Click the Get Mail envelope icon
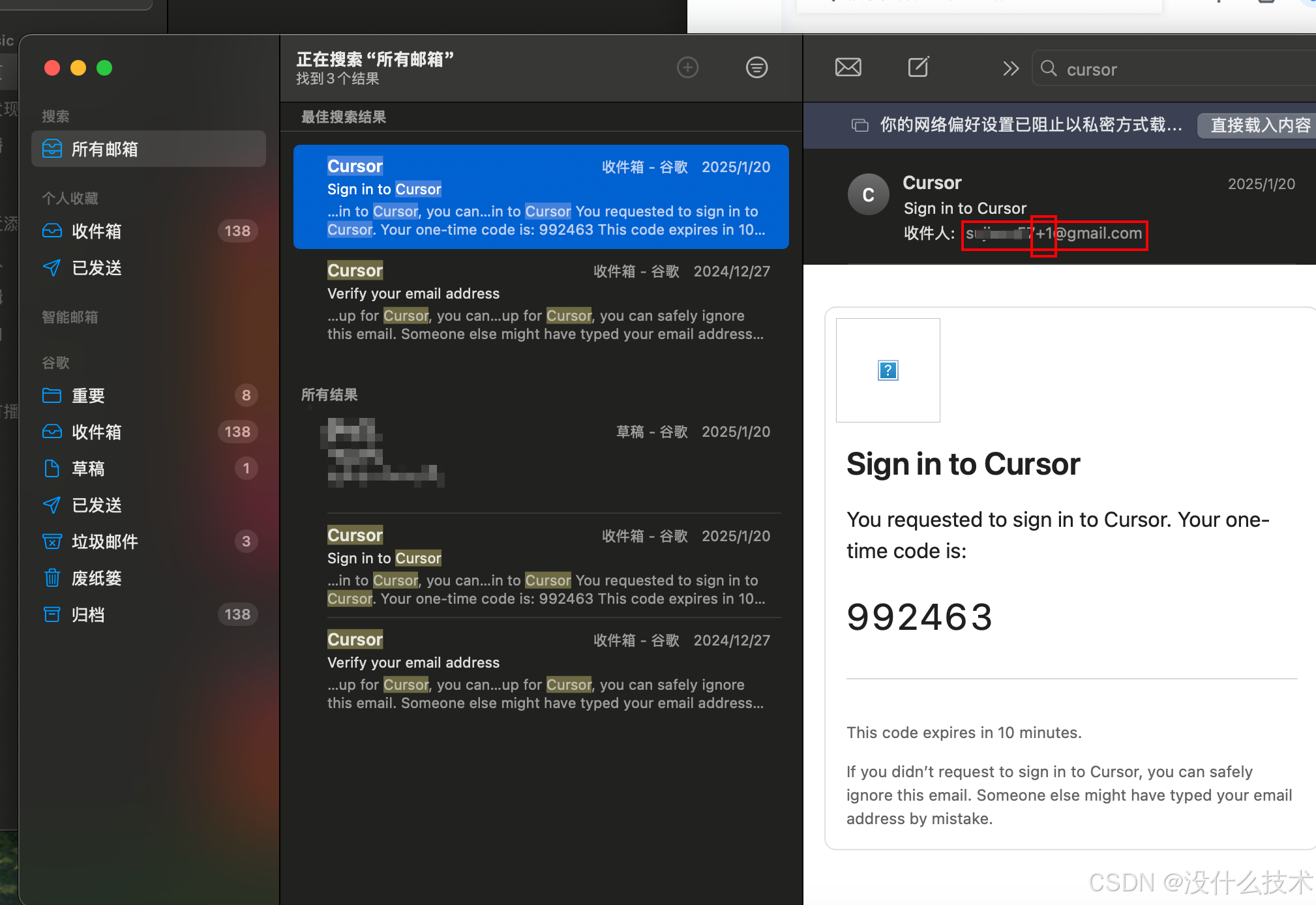 click(848, 68)
